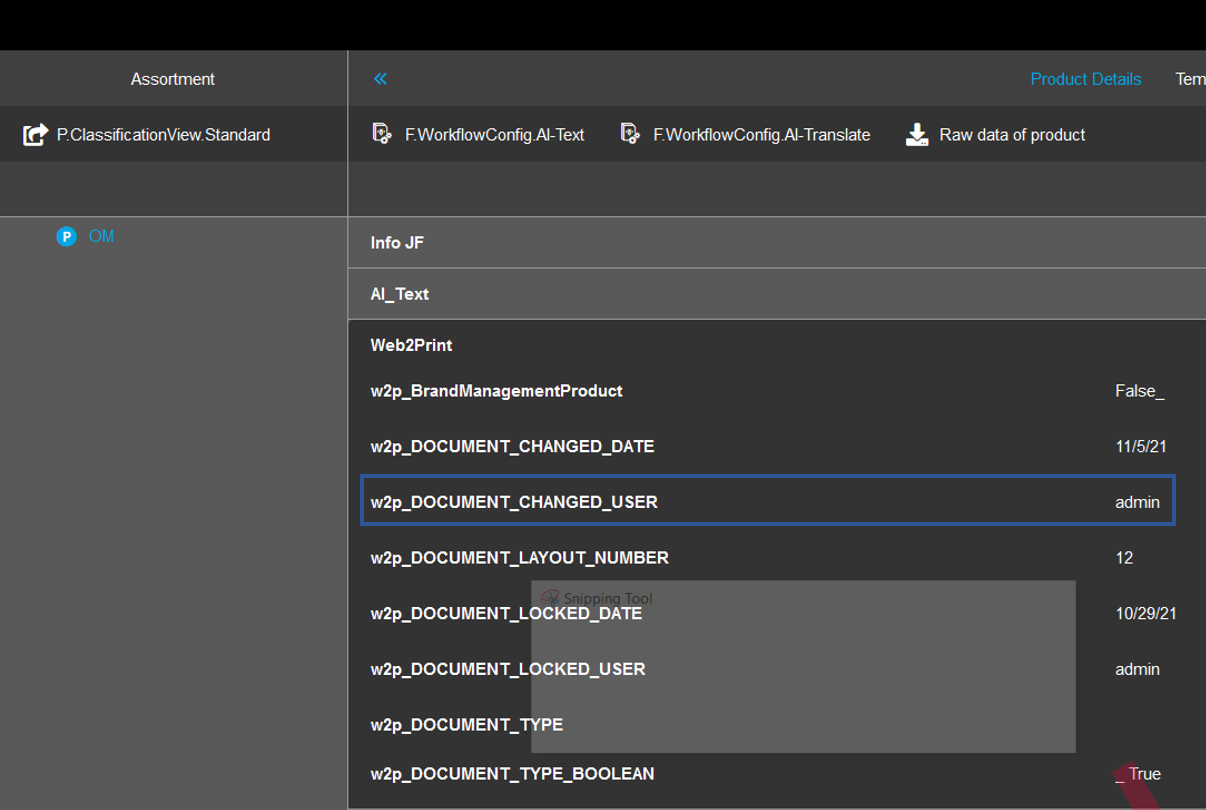The width and height of the screenshot is (1206, 810).
Task: Select the w2p_DOCUMENT_CHANGED_USER row
Action: [x=514, y=501]
